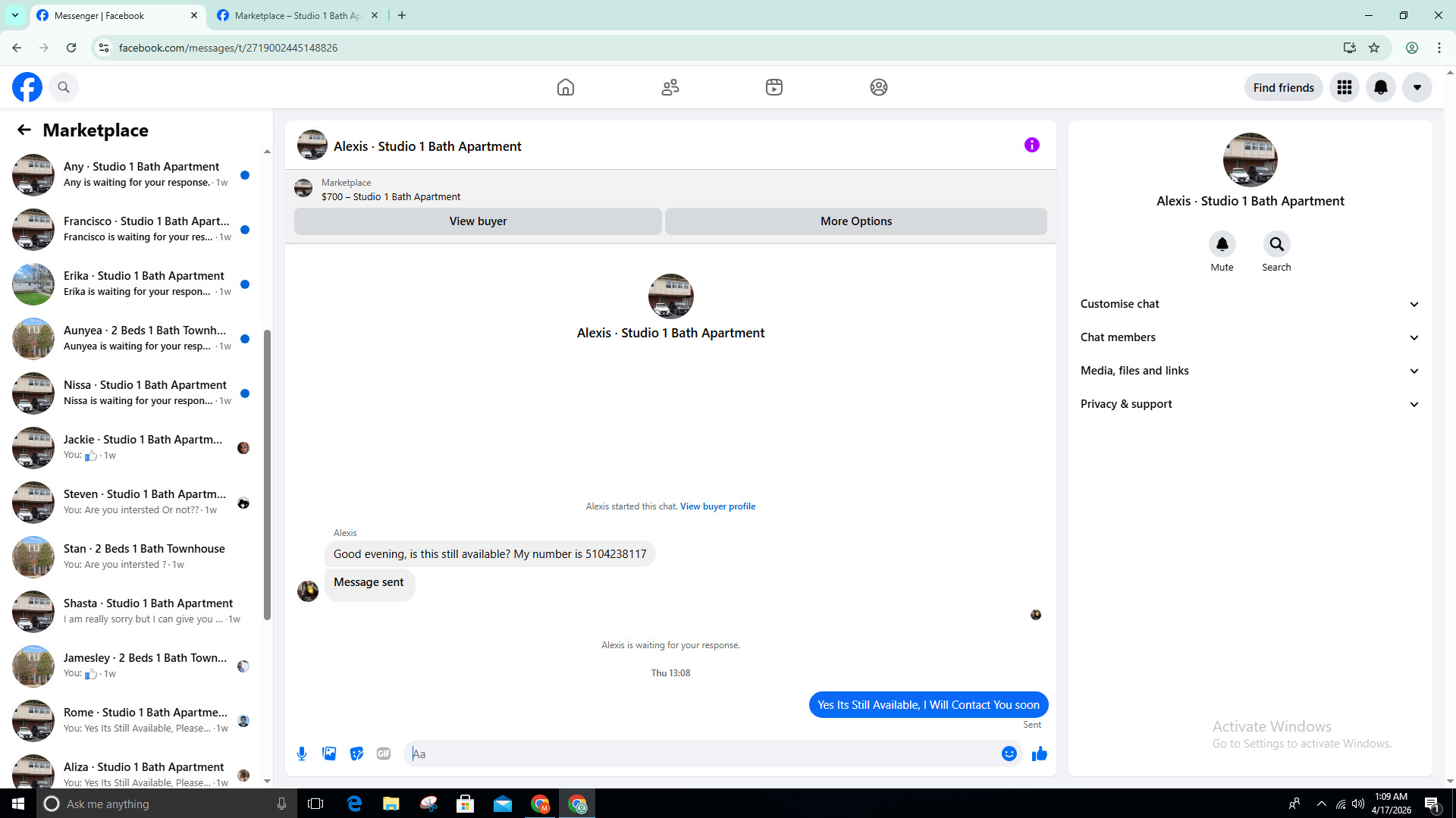Expand Media, files and links section
This screenshot has width=1456, height=818.
[x=1250, y=371]
